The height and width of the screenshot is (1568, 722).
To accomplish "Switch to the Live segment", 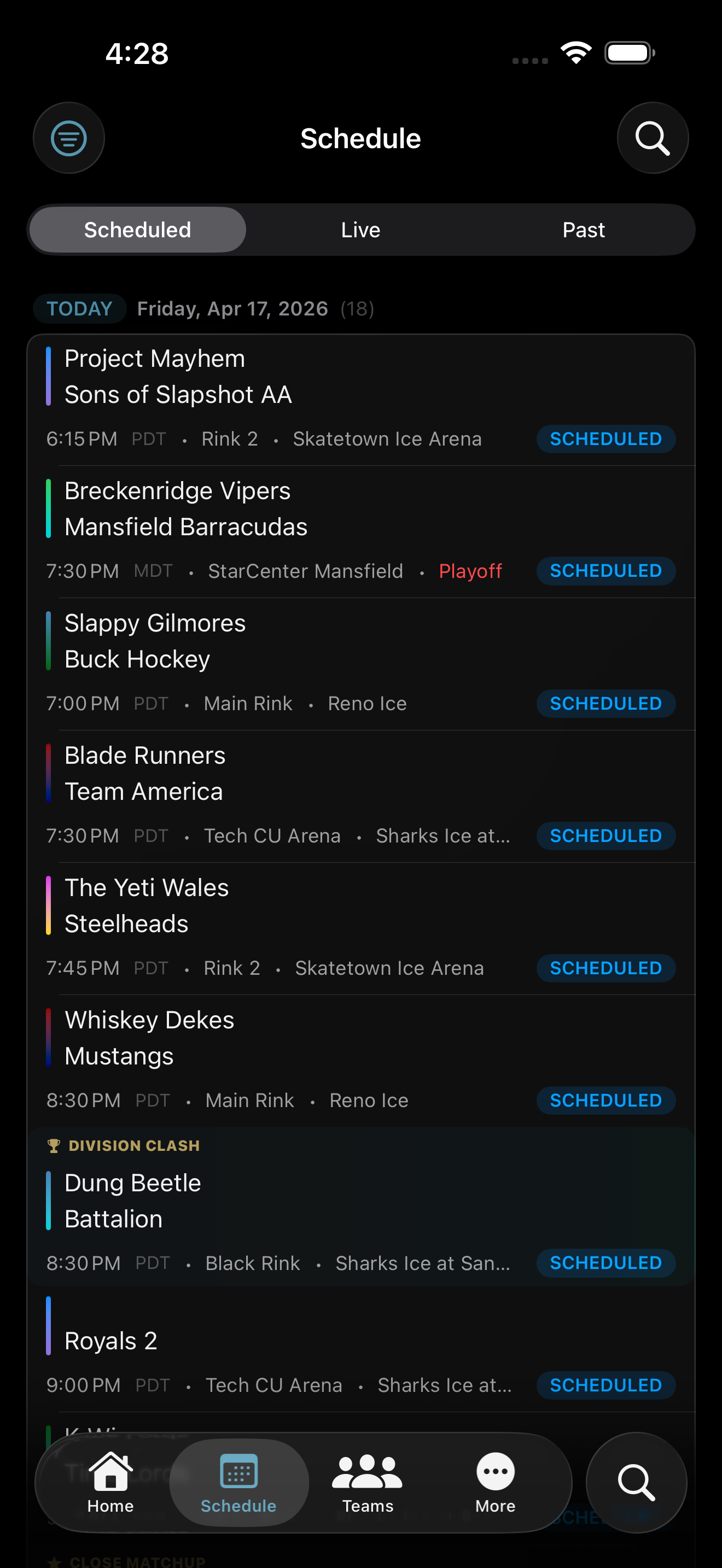I will 360,230.
